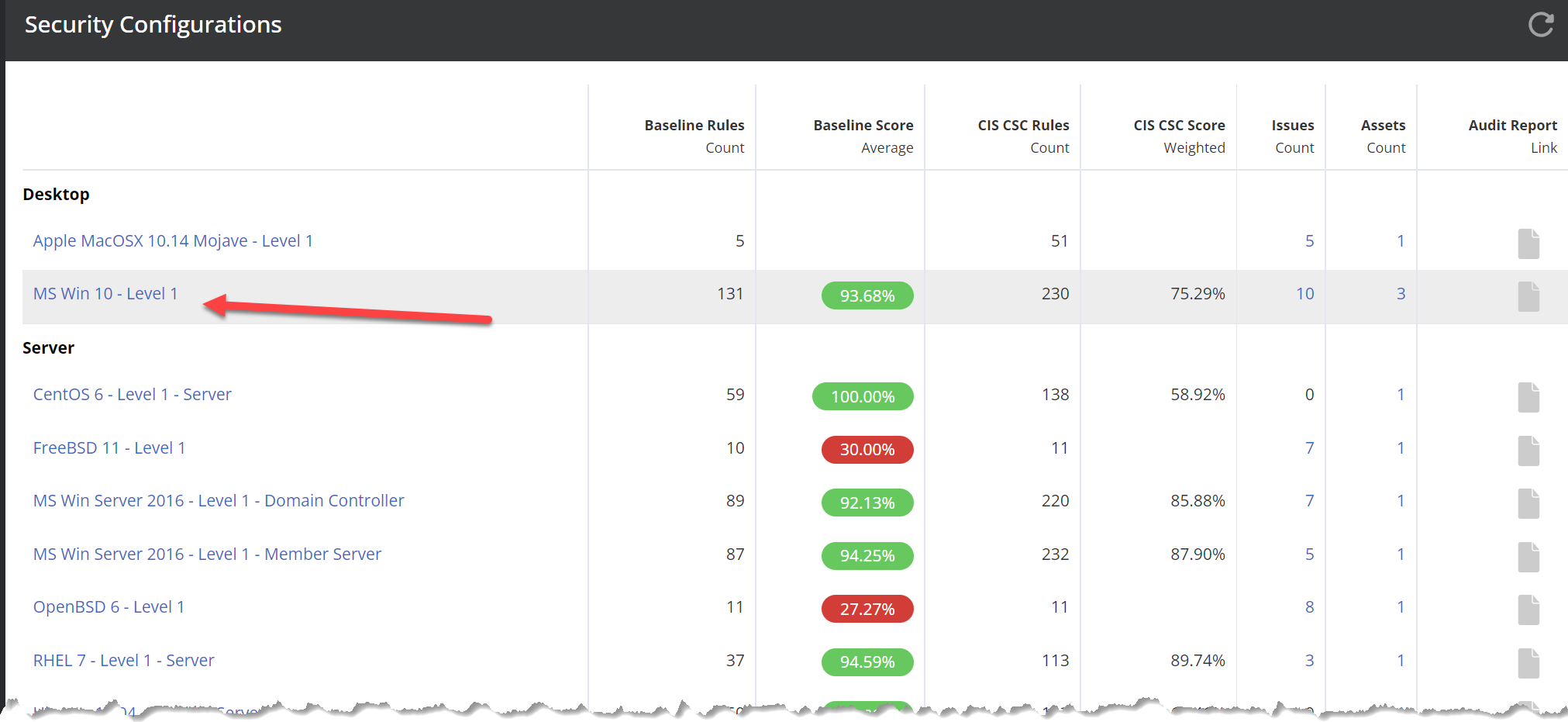1568x722 pixels.
Task: Click the Baseline Score column header
Action: [x=863, y=126]
